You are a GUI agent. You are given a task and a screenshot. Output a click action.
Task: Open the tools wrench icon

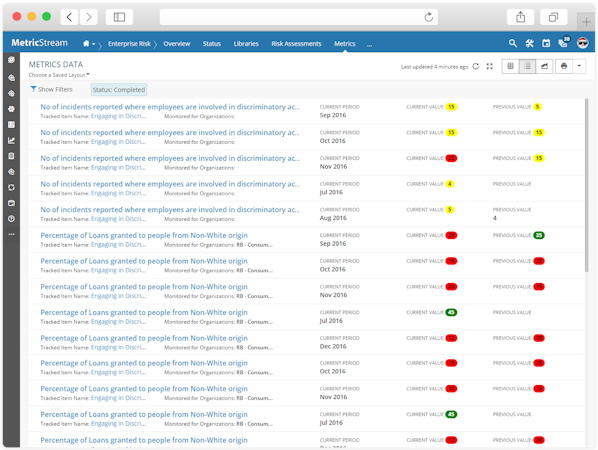click(x=529, y=43)
